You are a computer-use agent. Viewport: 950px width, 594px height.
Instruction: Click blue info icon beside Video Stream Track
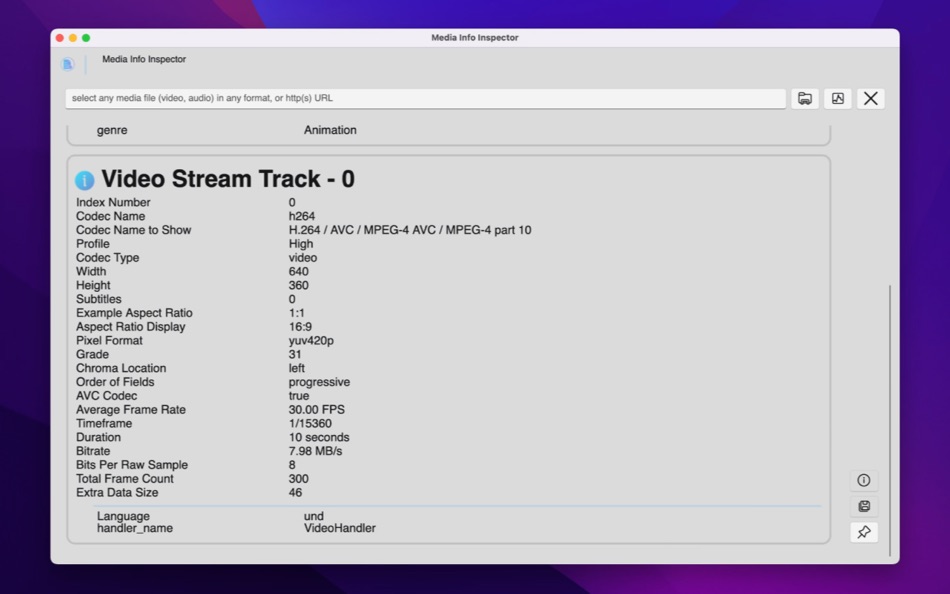[x=84, y=180]
